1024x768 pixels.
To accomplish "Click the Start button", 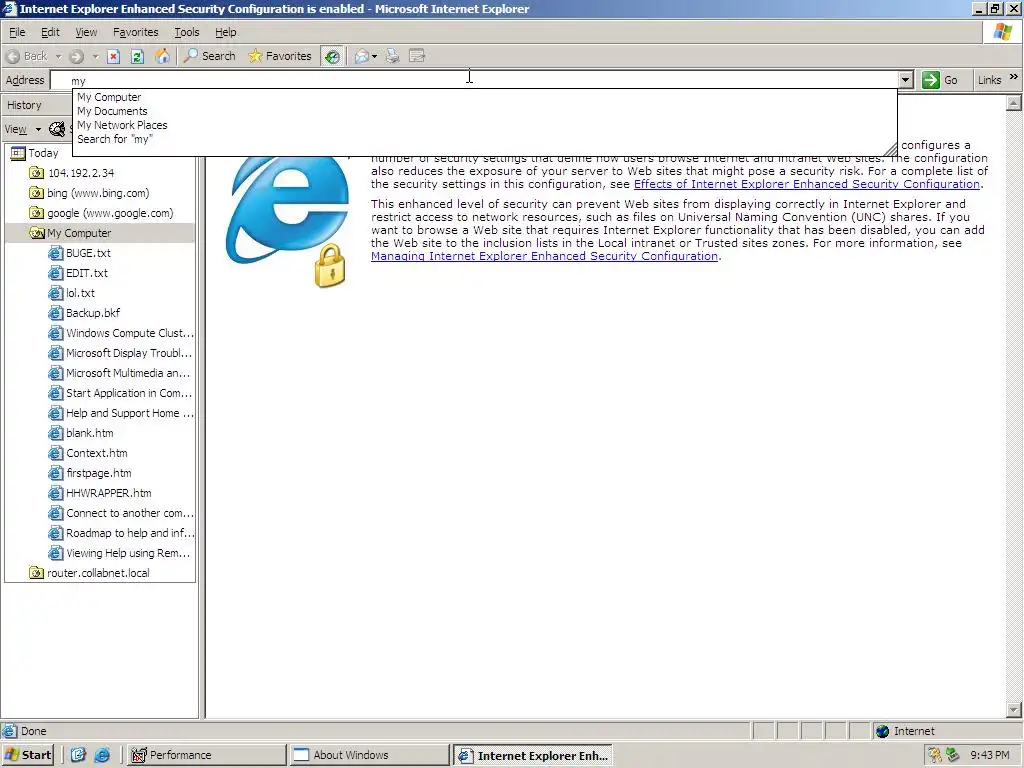I will click(27, 755).
